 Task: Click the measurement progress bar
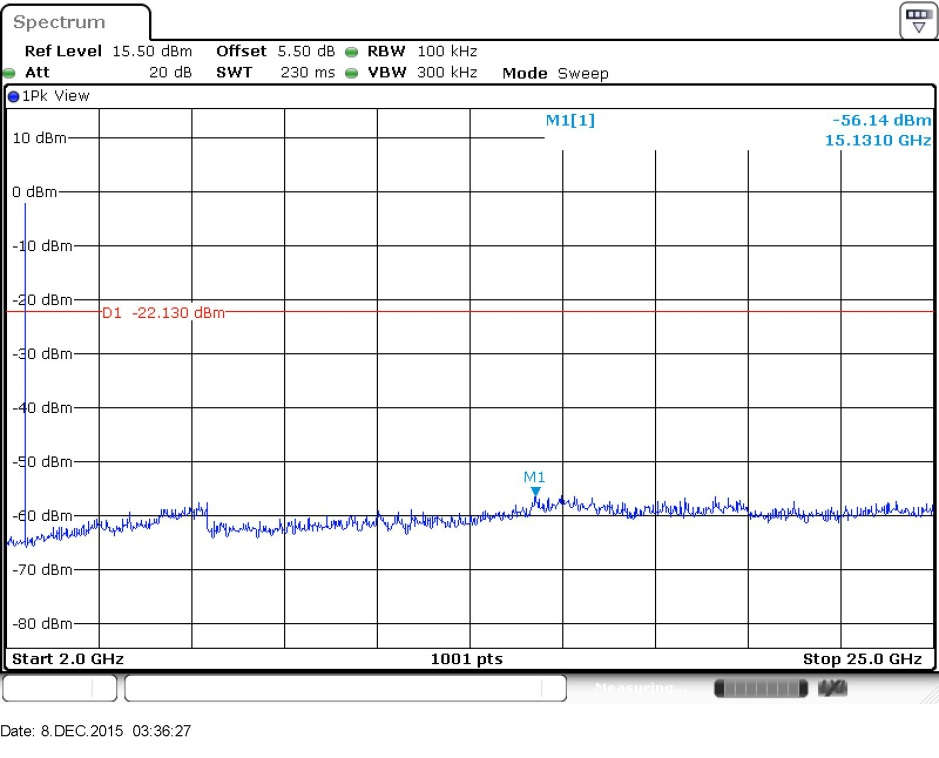pos(761,689)
